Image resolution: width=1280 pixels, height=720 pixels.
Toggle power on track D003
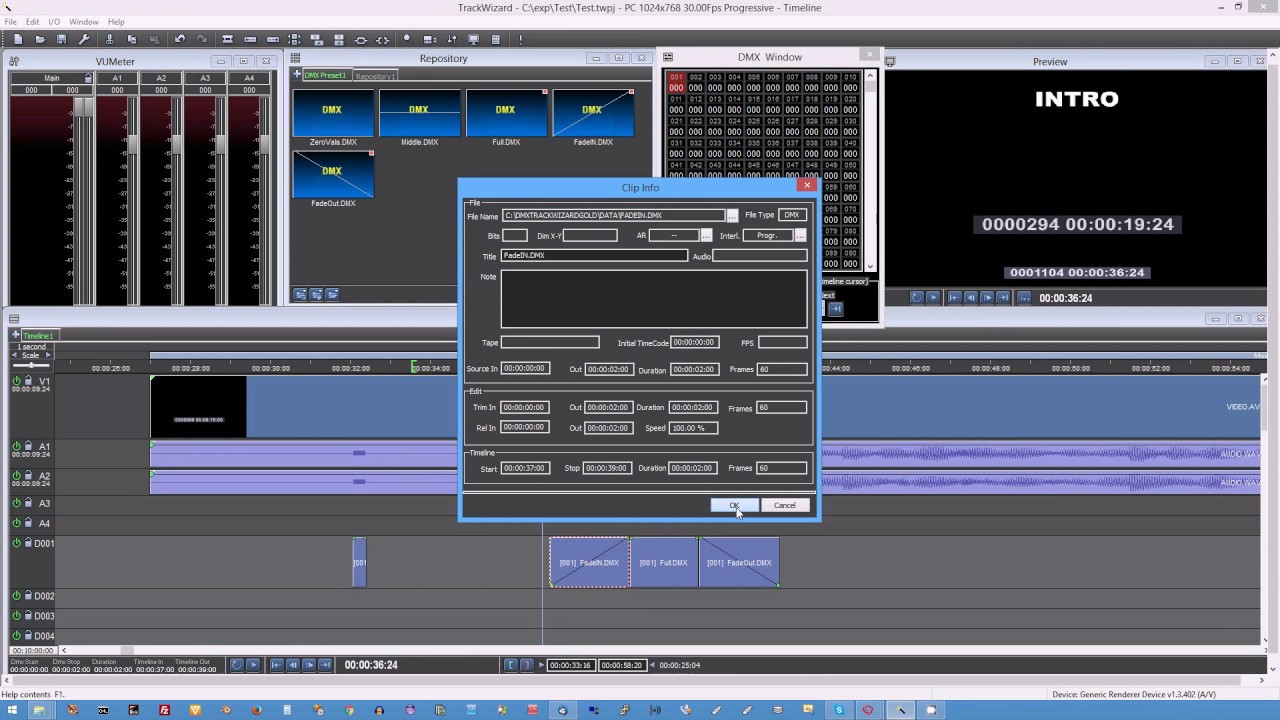(x=17, y=616)
